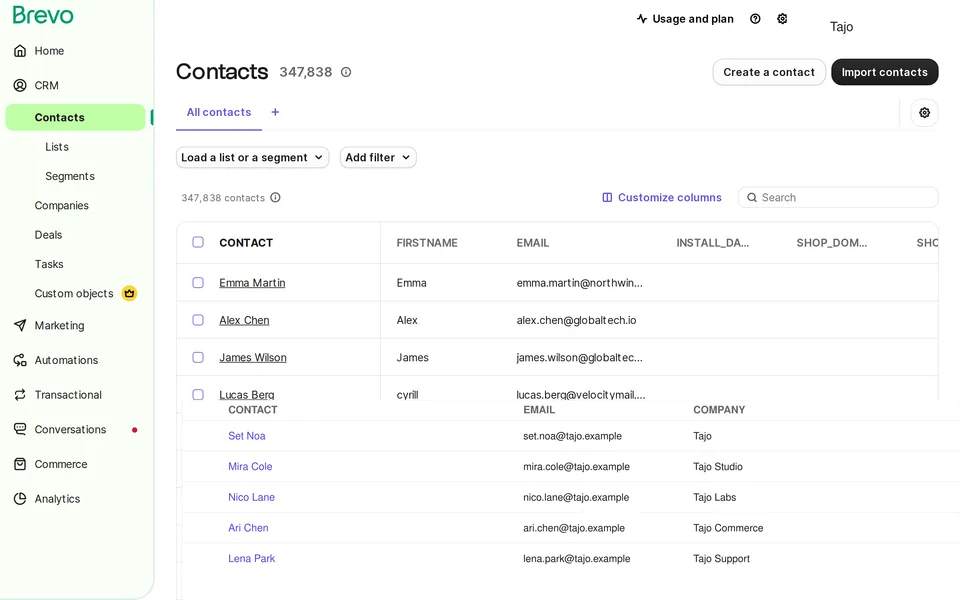Open Load a list or a segment dropdown
The height and width of the screenshot is (600, 960).
pos(252,157)
